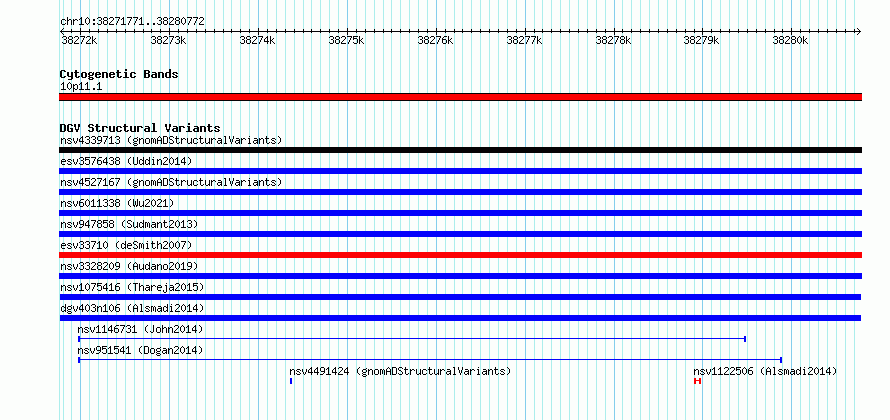
Task: Click the 38274k ruler tick label
Action: [258, 41]
